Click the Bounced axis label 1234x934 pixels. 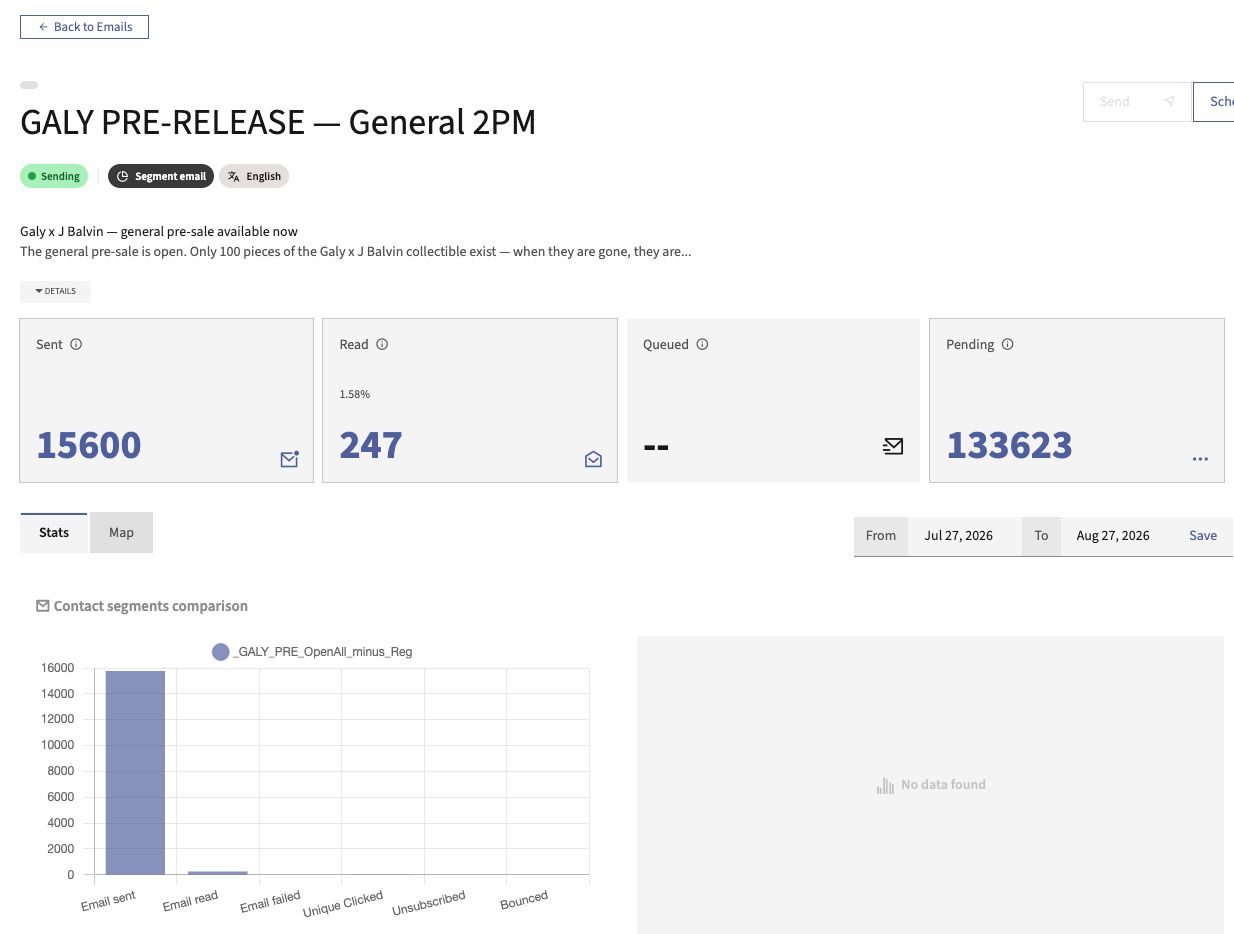tap(524, 899)
